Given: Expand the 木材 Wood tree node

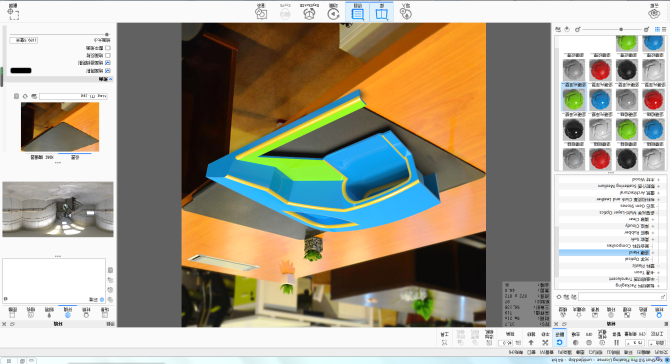Looking at the screenshot, I should pos(658,179).
